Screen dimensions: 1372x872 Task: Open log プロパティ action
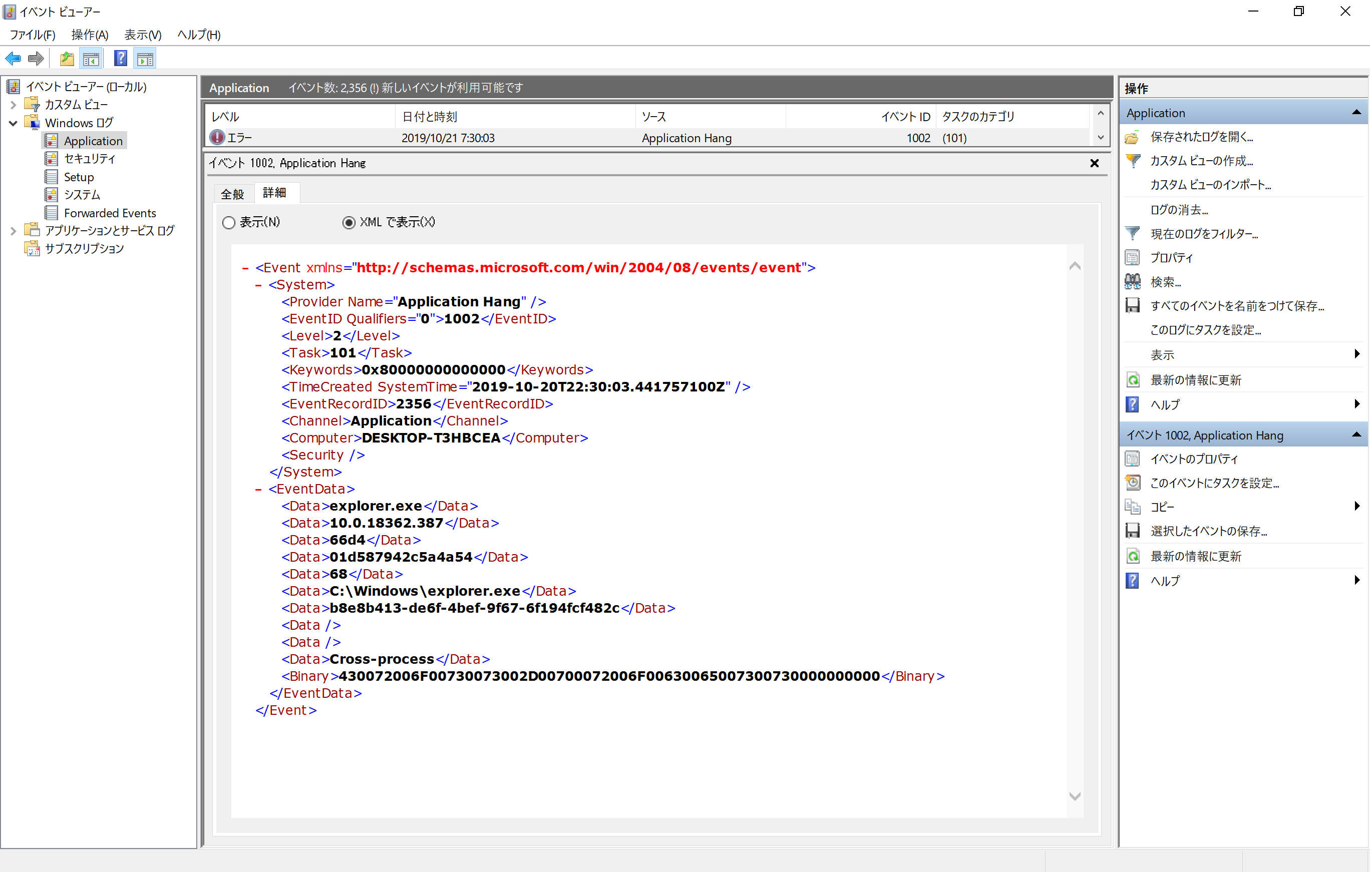(1171, 258)
